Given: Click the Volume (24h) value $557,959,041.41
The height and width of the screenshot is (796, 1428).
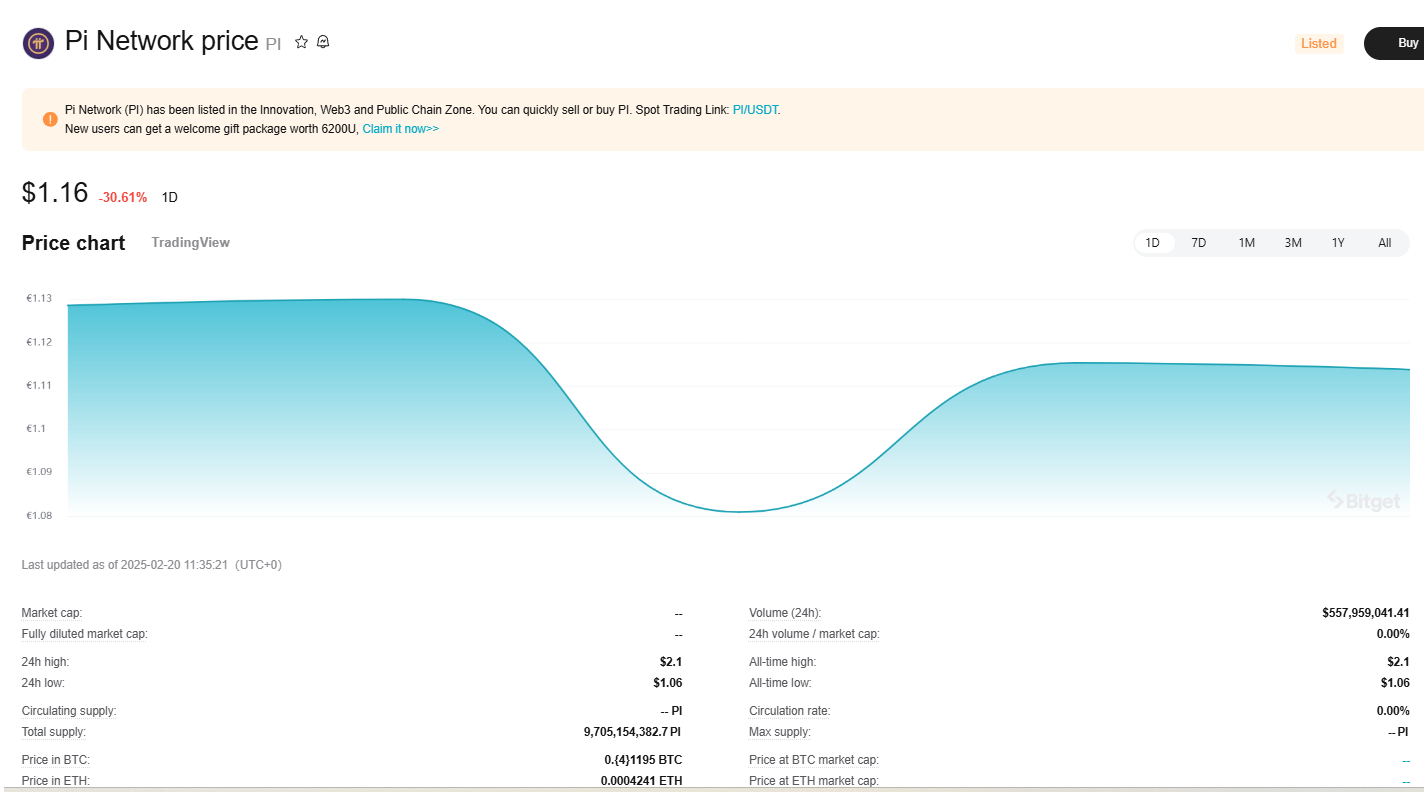Looking at the screenshot, I should (x=1365, y=613).
